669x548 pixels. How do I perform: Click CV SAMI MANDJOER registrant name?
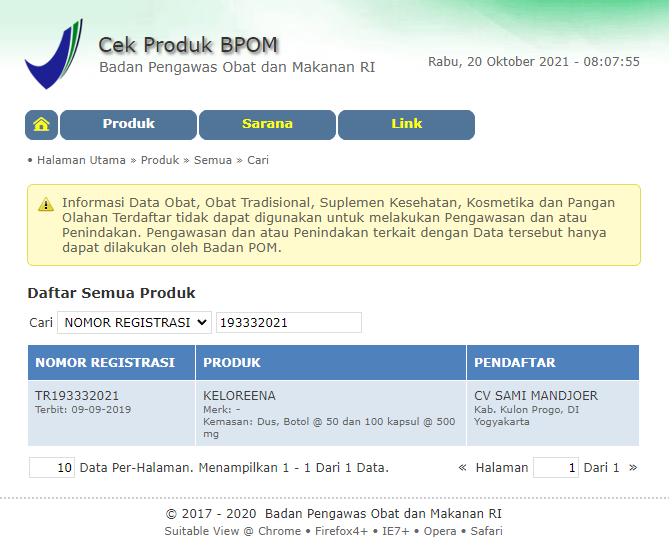click(536, 396)
